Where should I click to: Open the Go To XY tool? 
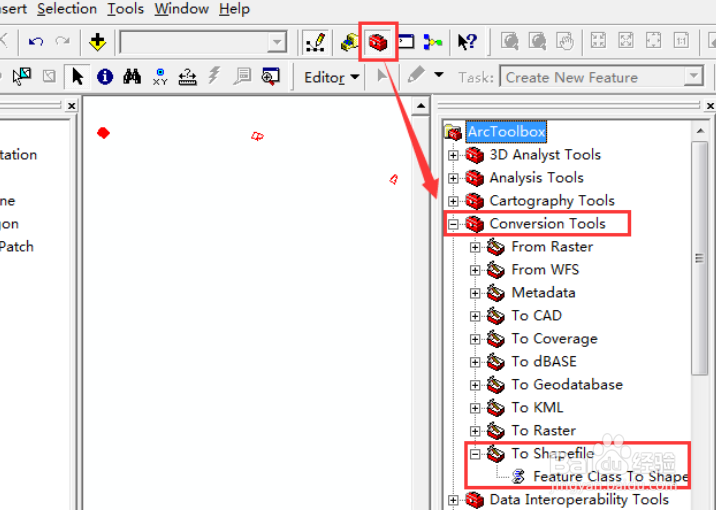160,76
